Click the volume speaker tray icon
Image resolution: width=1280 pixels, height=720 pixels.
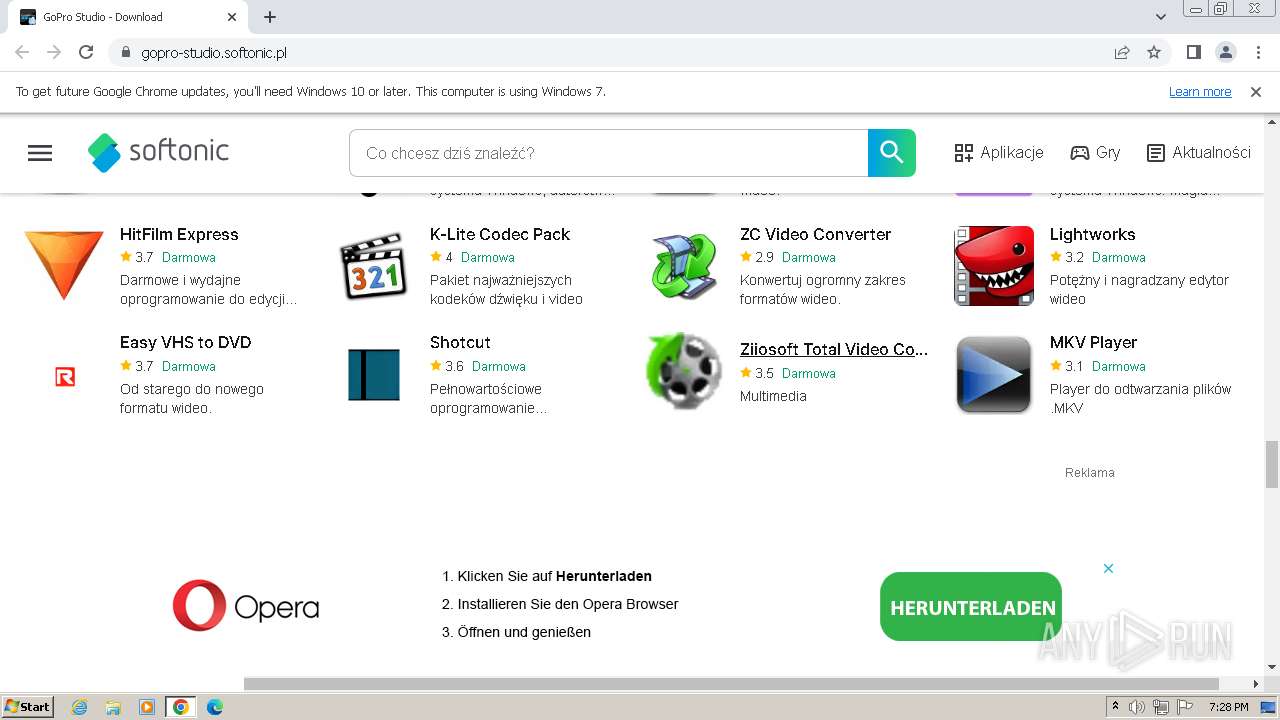(x=1137, y=707)
